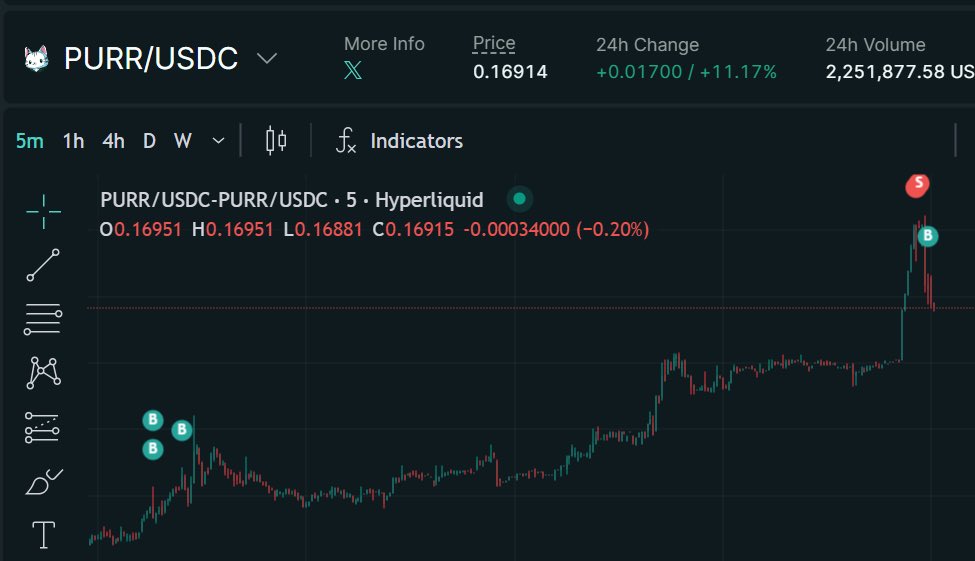
Task: Switch to the 4h timeframe
Action: click(x=113, y=141)
